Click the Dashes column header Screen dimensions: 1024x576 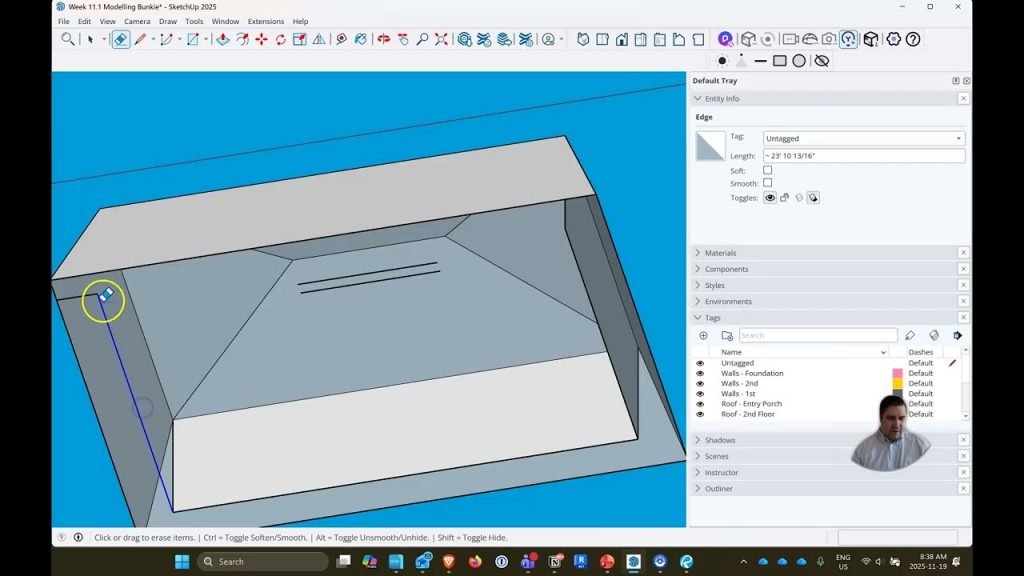[921, 352]
